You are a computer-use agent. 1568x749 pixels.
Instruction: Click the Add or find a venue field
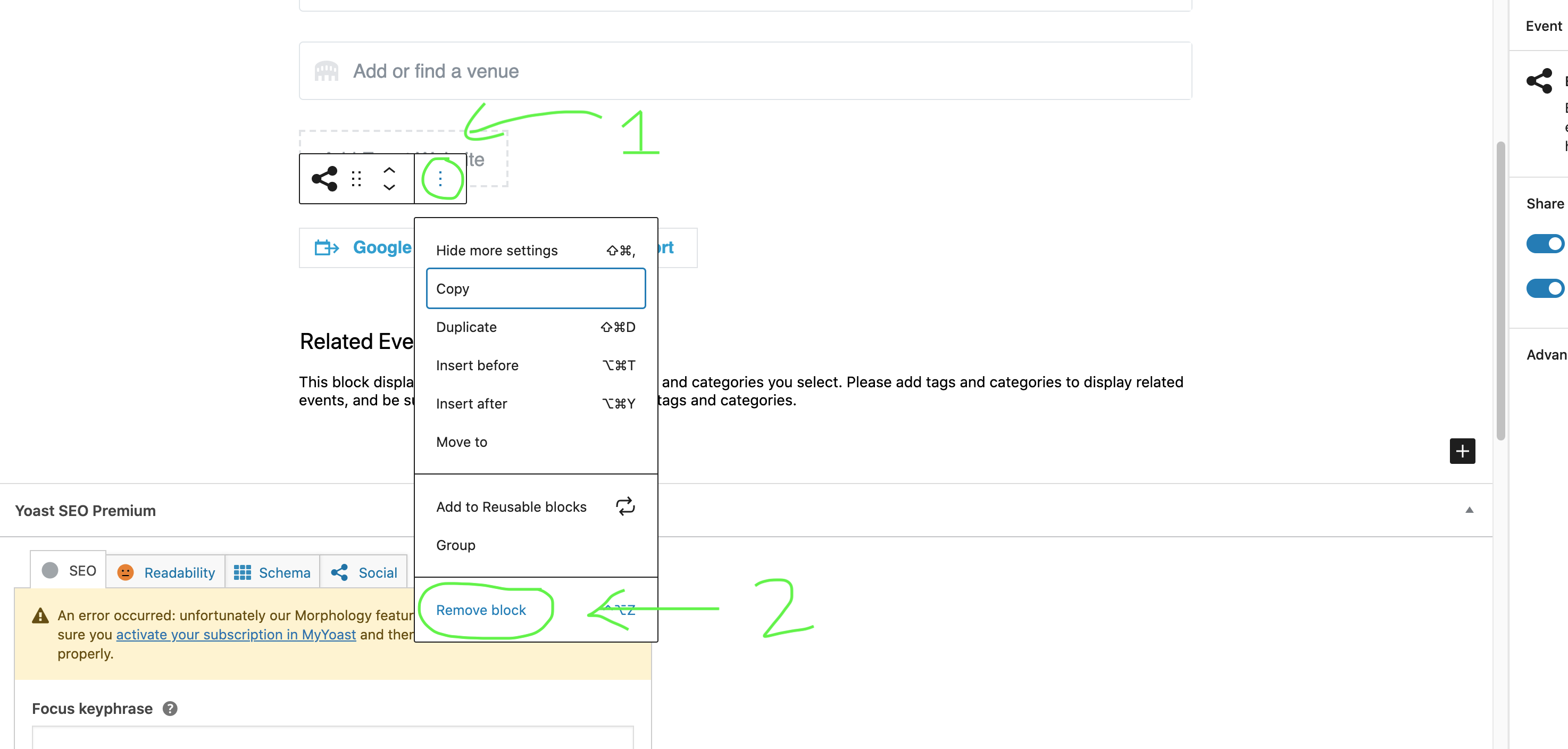[x=745, y=71]
